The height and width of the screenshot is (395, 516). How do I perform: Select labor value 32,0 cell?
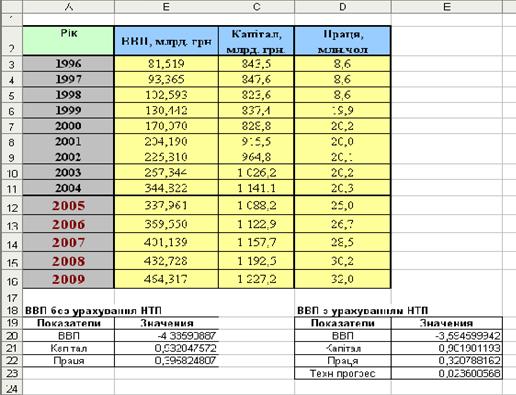[x=343, y=279]
